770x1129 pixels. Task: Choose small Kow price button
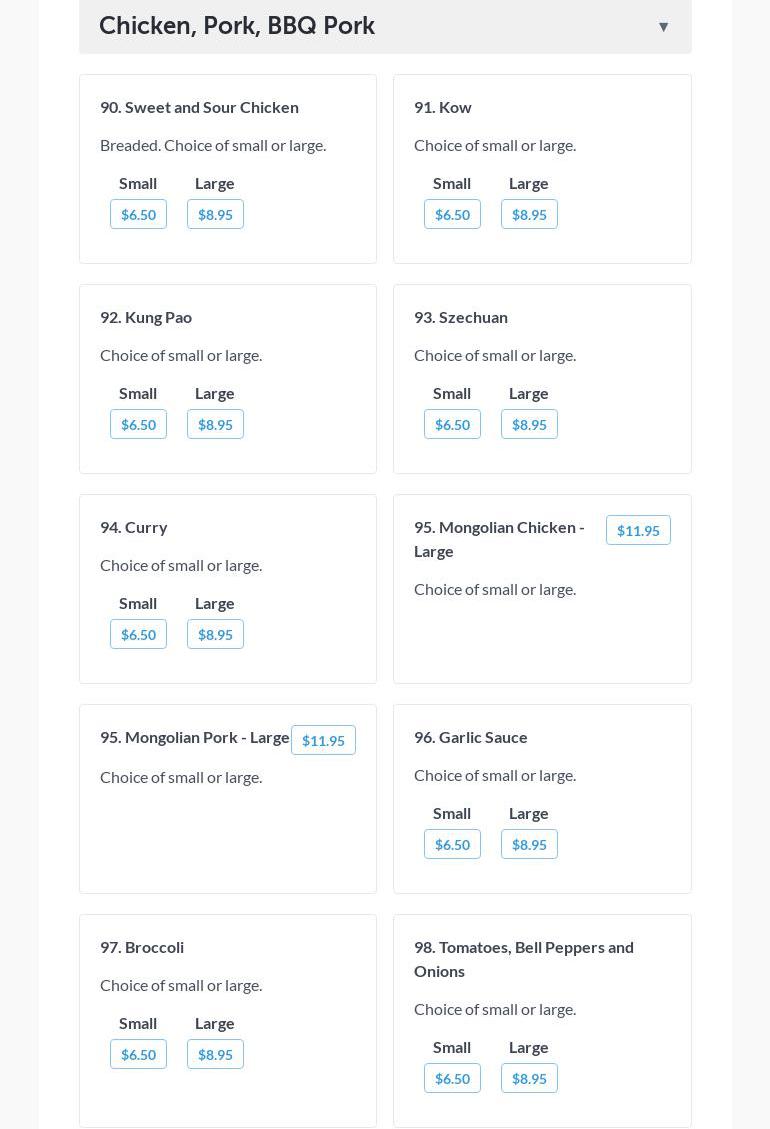[x=452, y=214]
